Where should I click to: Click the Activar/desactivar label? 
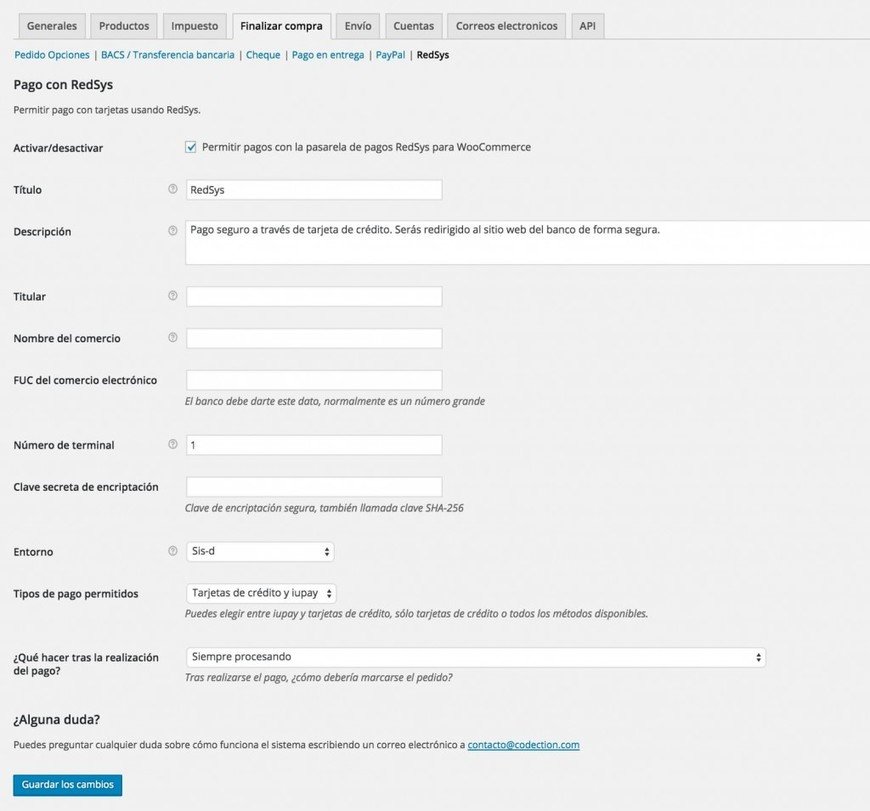pos(58,148)
